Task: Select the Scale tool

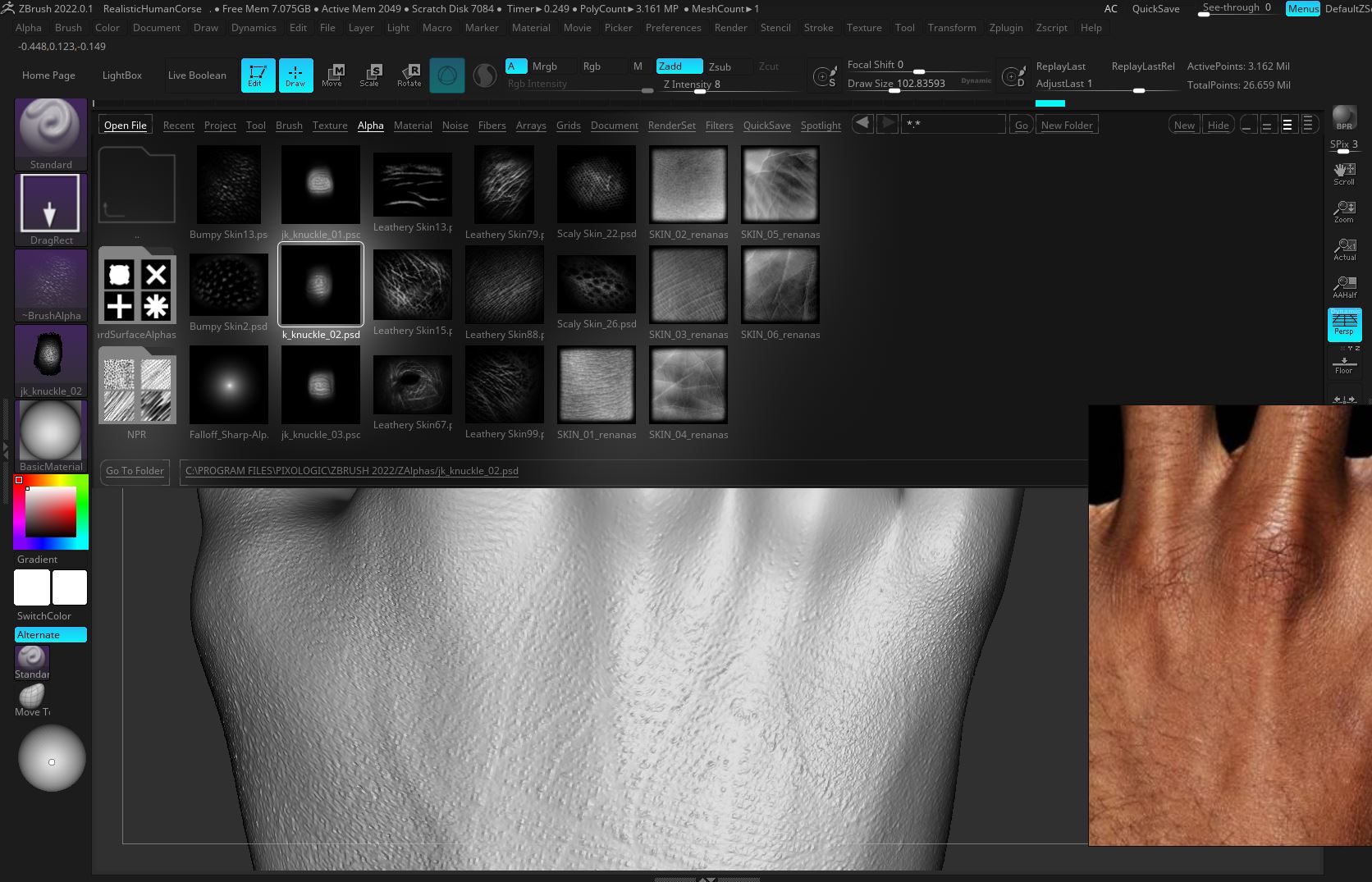Action: (371, 75)
